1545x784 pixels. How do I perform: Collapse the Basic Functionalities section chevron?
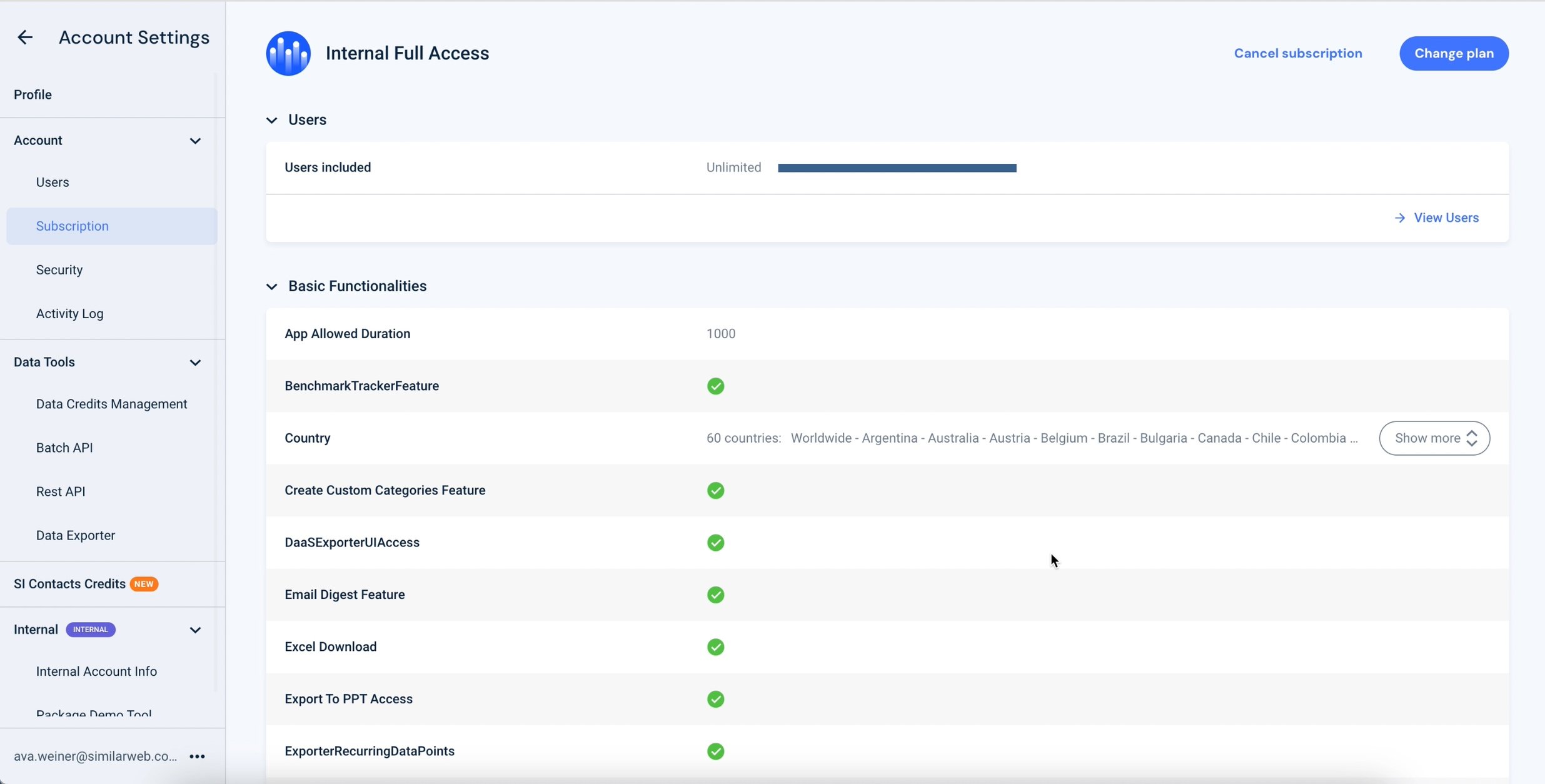pos(271,286)
